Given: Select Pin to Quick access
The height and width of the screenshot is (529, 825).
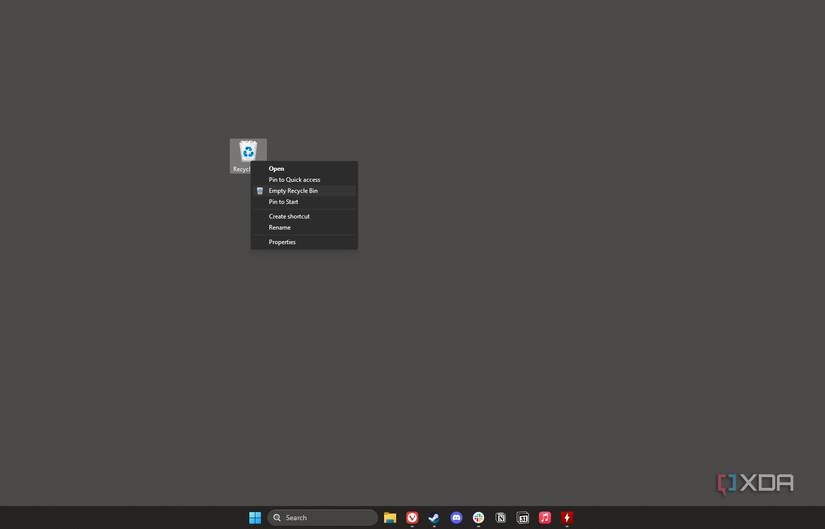Looking at the screenshot, I should click(304, 179).
